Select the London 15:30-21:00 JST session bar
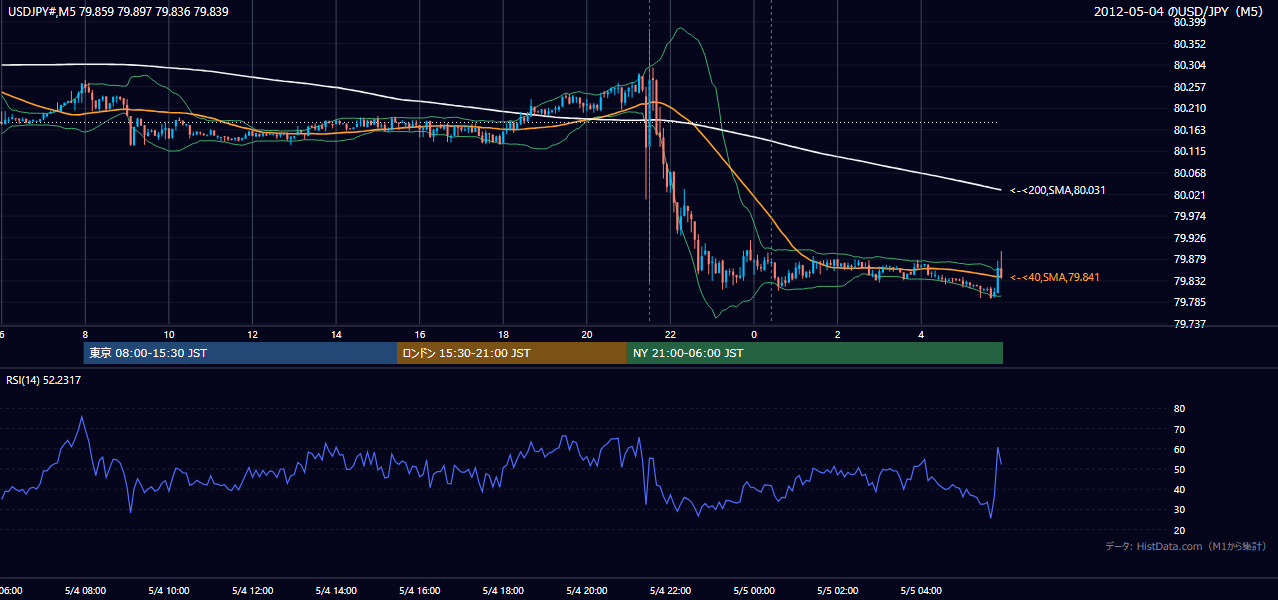 coord(512,353)
